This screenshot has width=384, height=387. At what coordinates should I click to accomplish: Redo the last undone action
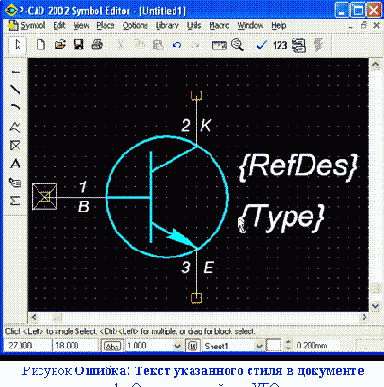[x=196, y=45]
